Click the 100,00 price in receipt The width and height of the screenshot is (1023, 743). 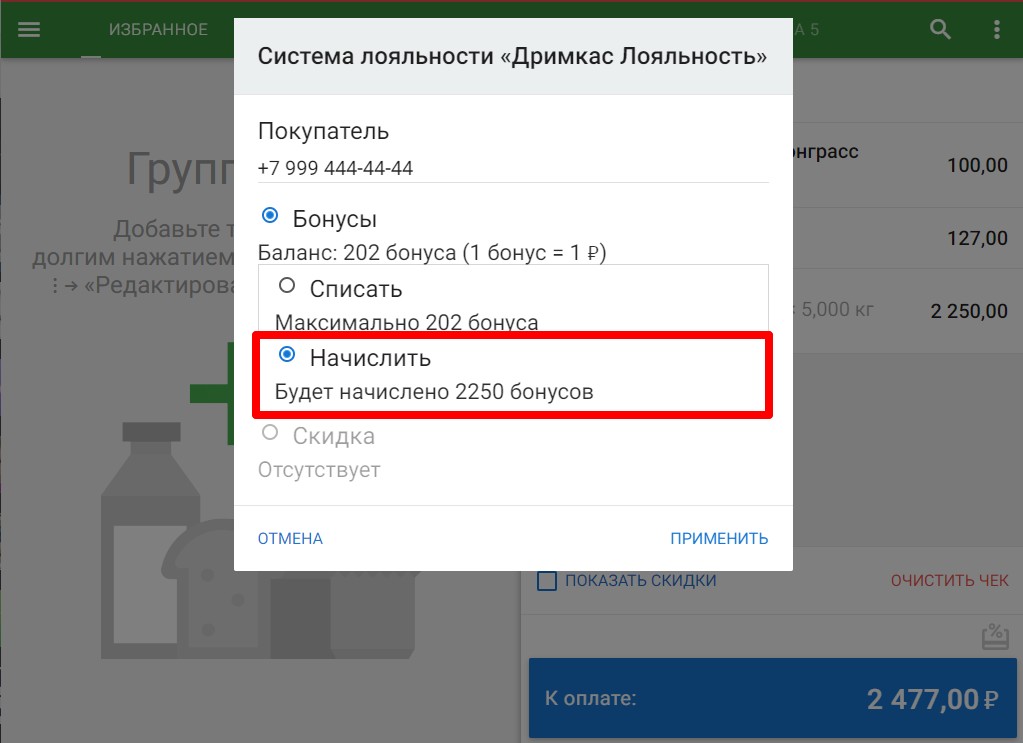pos(977,165)
